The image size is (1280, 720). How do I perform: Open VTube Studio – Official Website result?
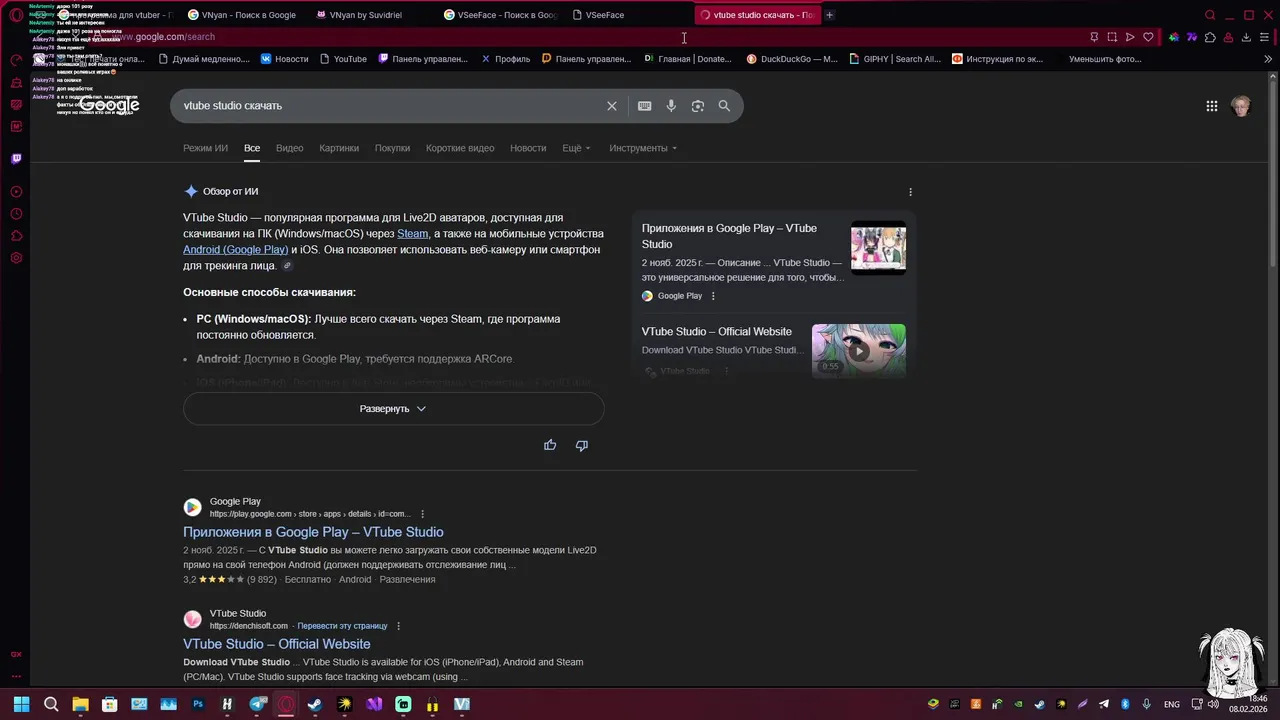click(x=277, y=644)
